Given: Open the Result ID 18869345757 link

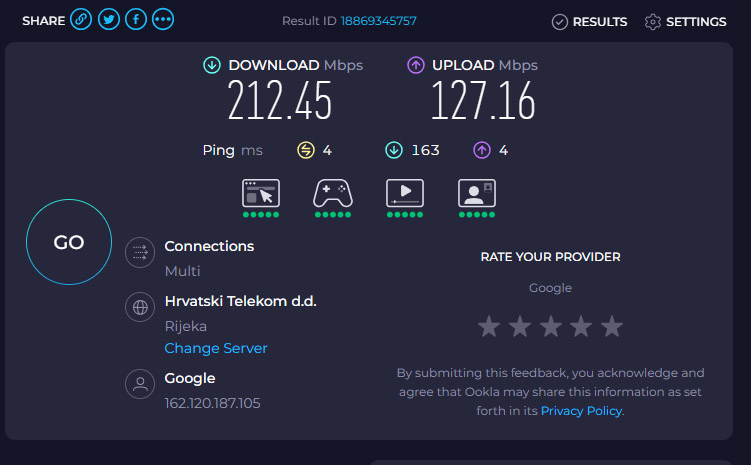Looking at the screenshot, I should (378, 21).
